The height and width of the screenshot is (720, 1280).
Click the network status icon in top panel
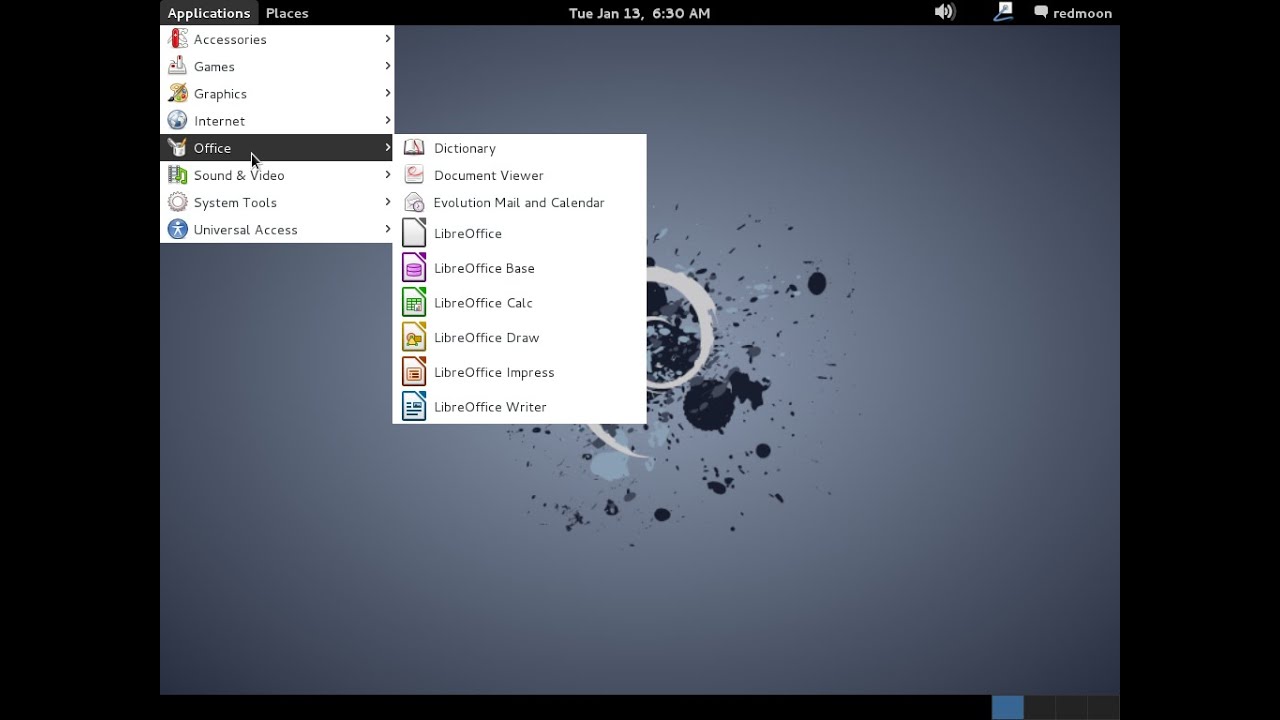pos(1003,12)
